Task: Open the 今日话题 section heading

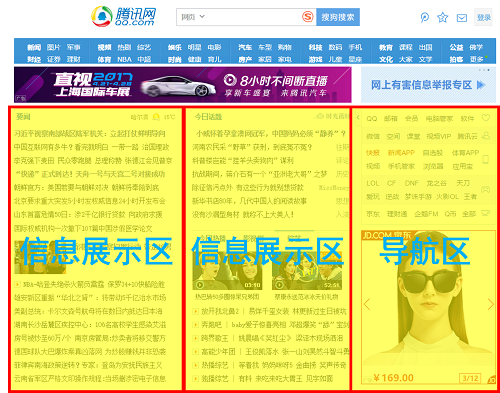Action: 208,117
